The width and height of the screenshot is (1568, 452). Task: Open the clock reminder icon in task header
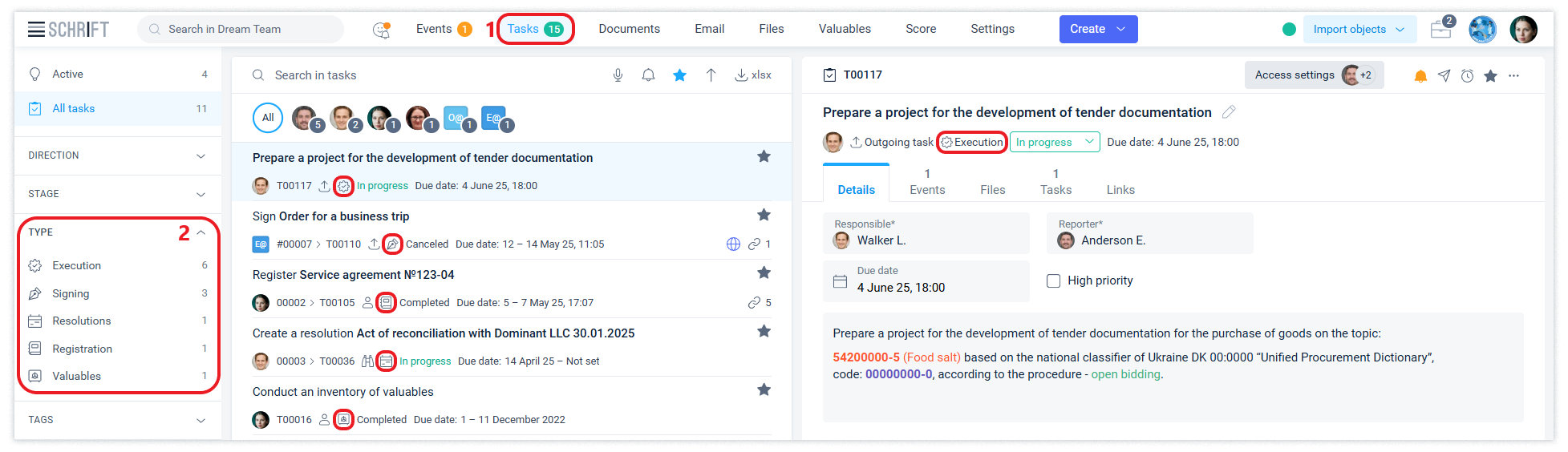pyautogui.click(x=1467, y=75)
